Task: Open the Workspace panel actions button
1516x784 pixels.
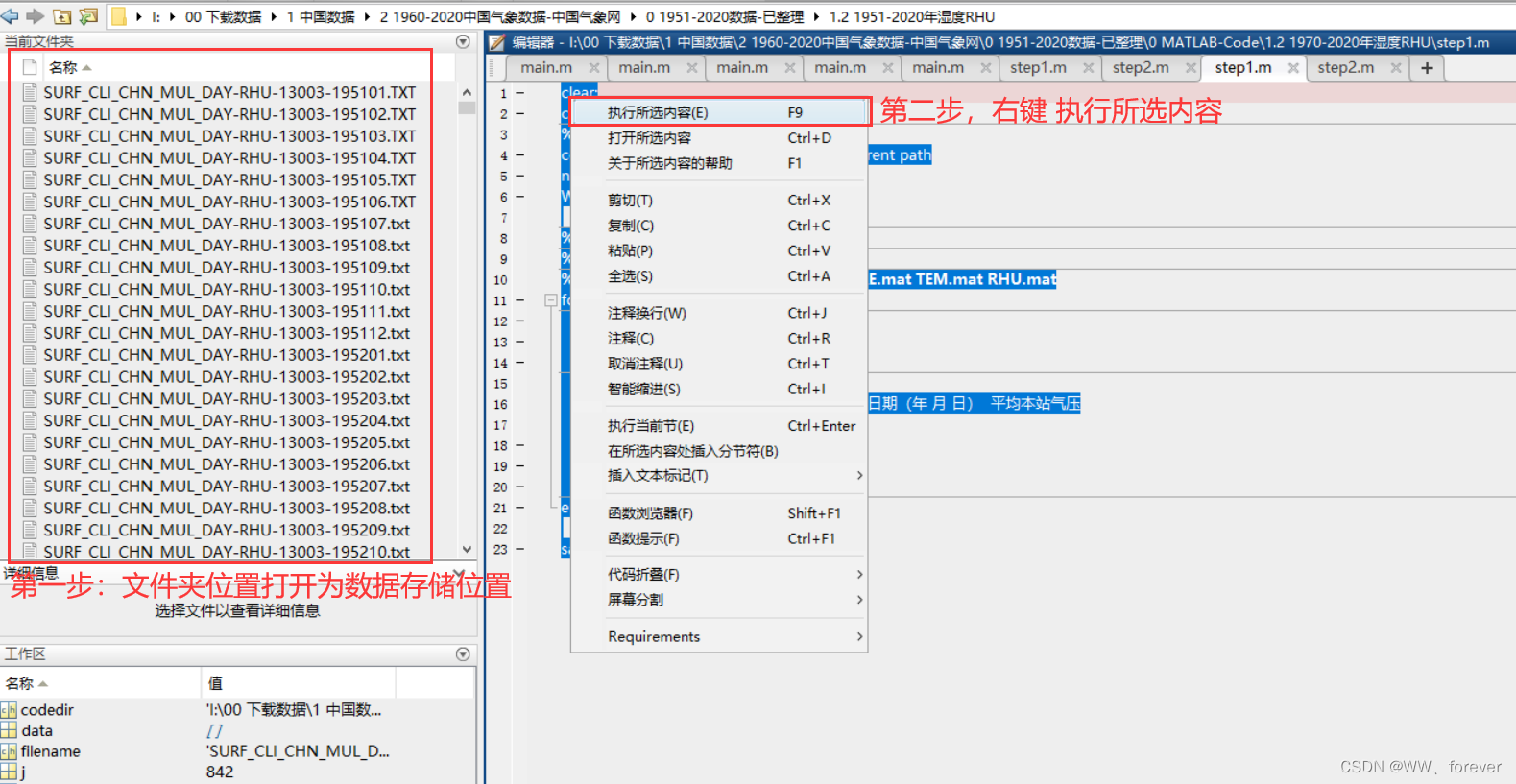Action: [x=463, y=653]
